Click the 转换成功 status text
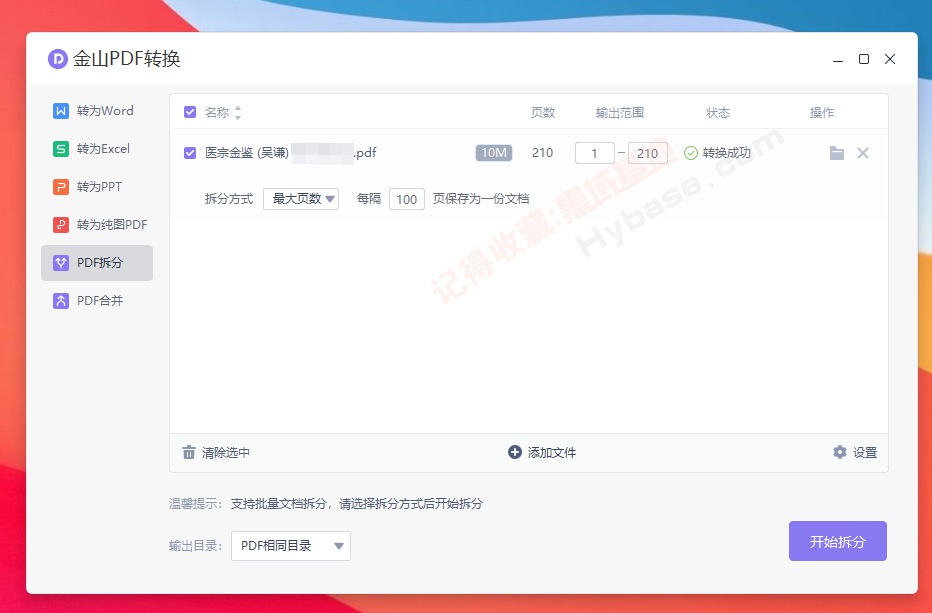The height and width of the screenshot is (613, 932). pyautogui.click(x=726, y=153)
